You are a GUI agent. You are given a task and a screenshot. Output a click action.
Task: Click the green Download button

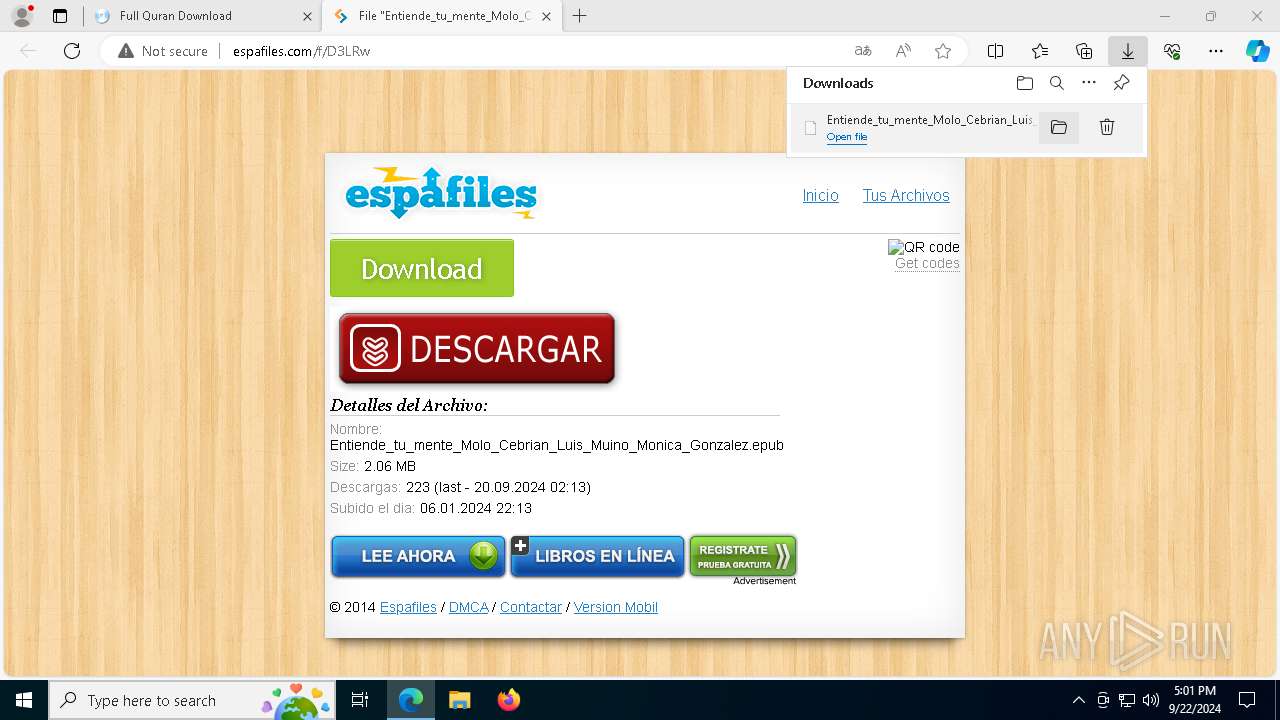coord(422,268)
